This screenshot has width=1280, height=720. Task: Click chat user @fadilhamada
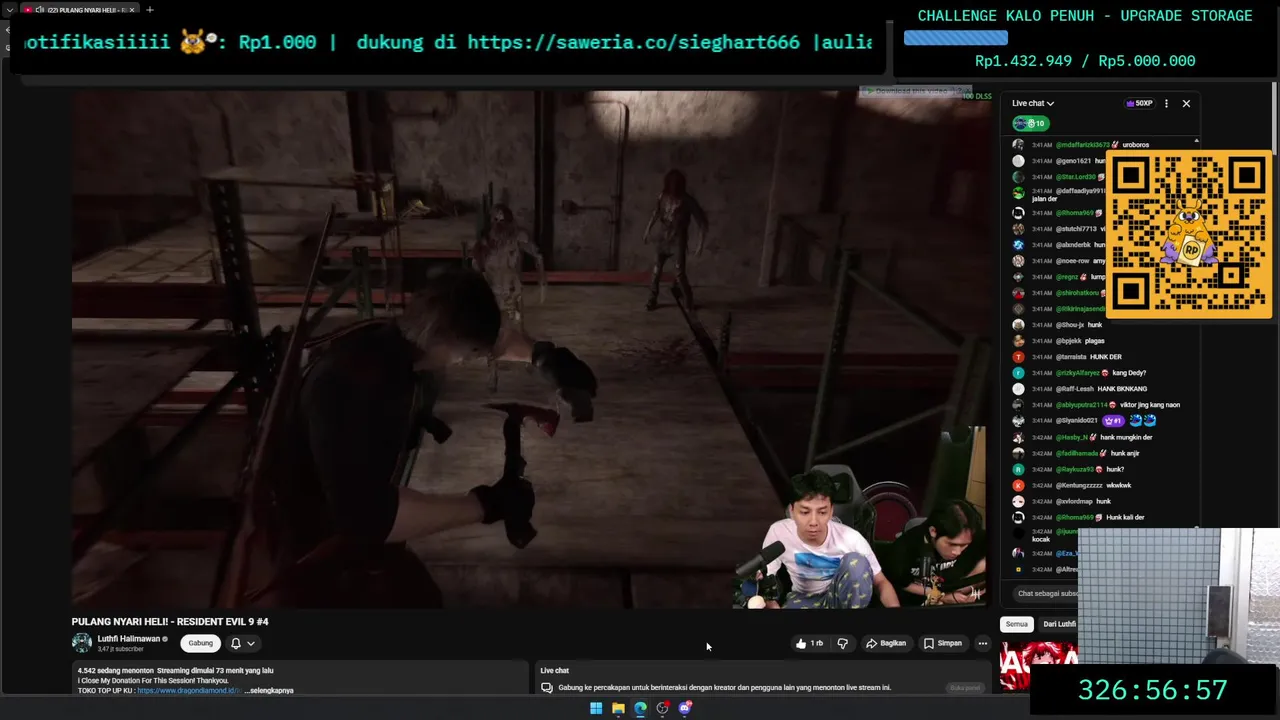coord(1077,453)
